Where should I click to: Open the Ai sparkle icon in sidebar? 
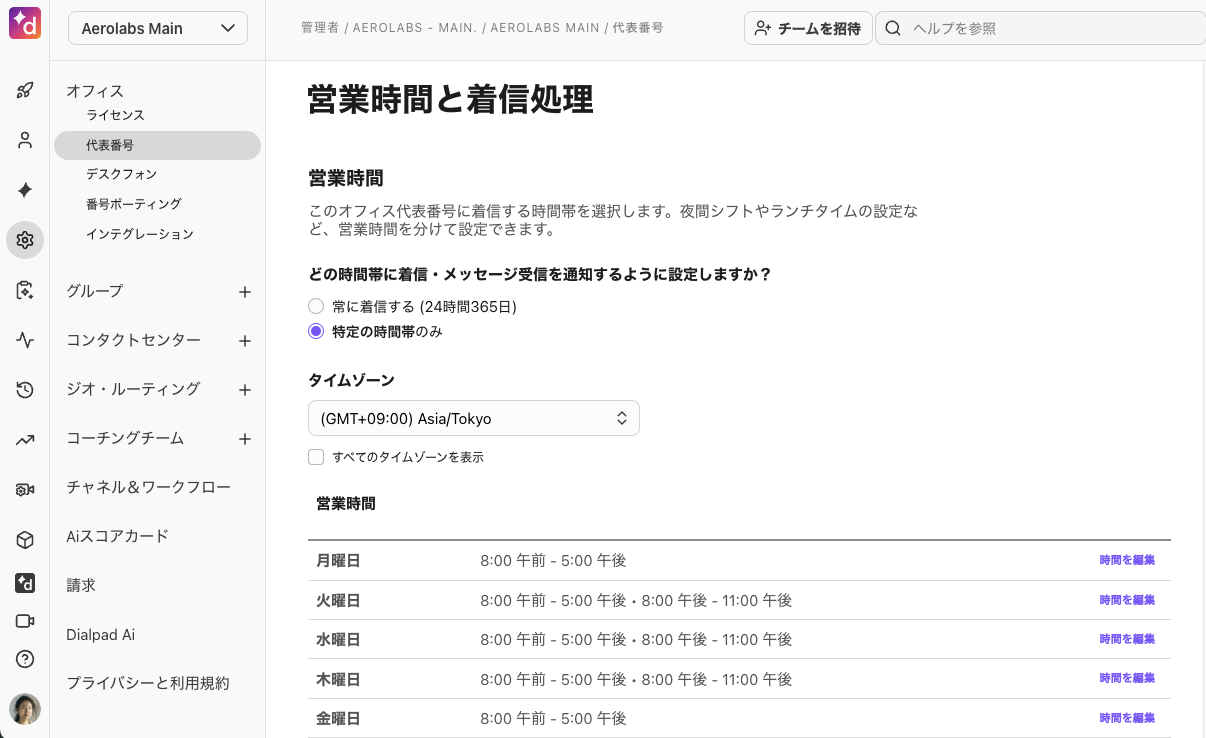[25, 190]
